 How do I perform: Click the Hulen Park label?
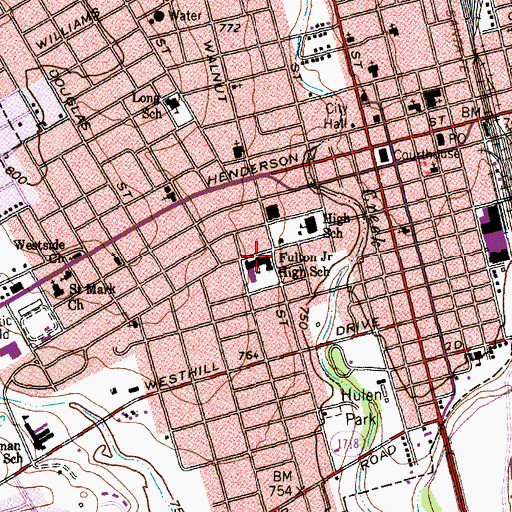[x=362, y=407]
